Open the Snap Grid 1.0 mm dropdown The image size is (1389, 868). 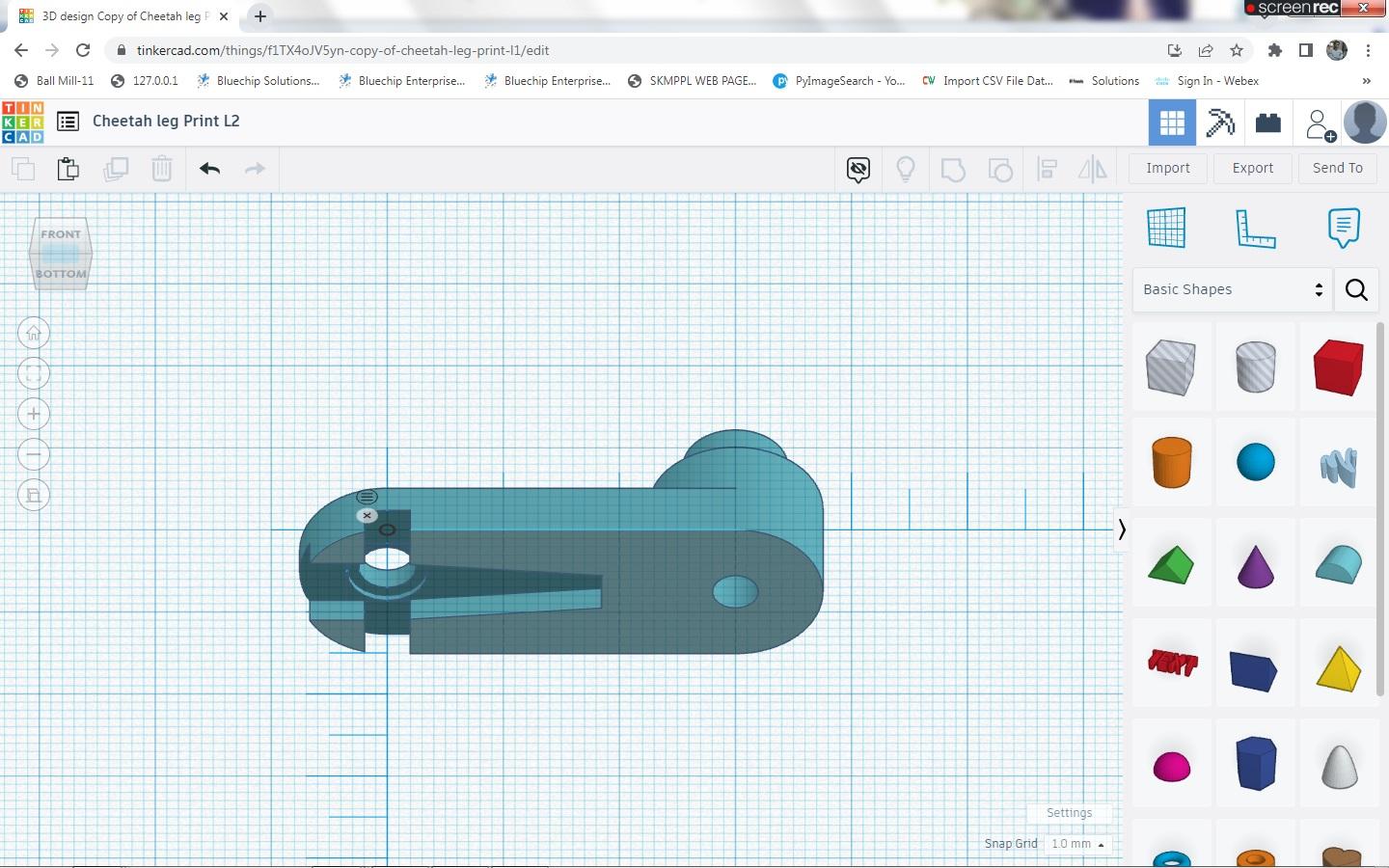coord(1077,844)
